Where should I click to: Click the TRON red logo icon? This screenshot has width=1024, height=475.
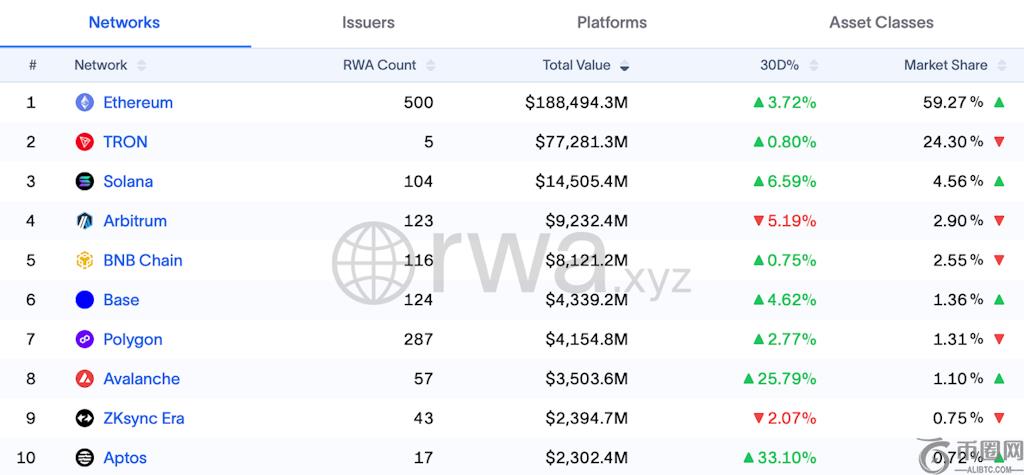click(85, 142)
